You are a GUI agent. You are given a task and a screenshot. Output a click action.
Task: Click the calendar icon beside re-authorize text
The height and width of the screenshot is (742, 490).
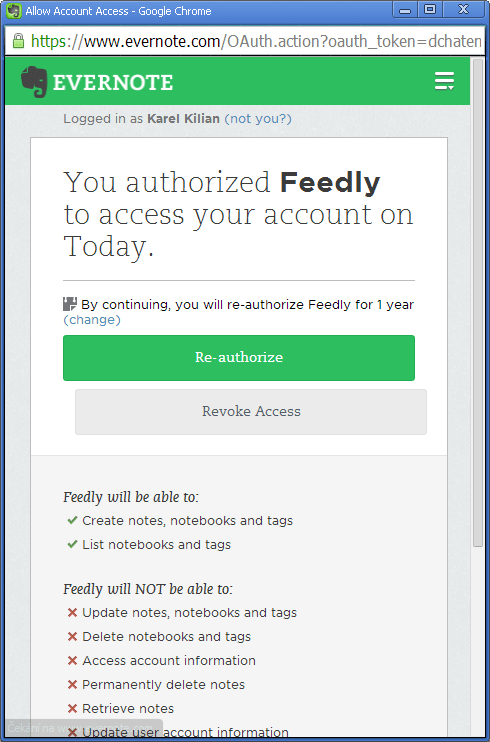70,304
